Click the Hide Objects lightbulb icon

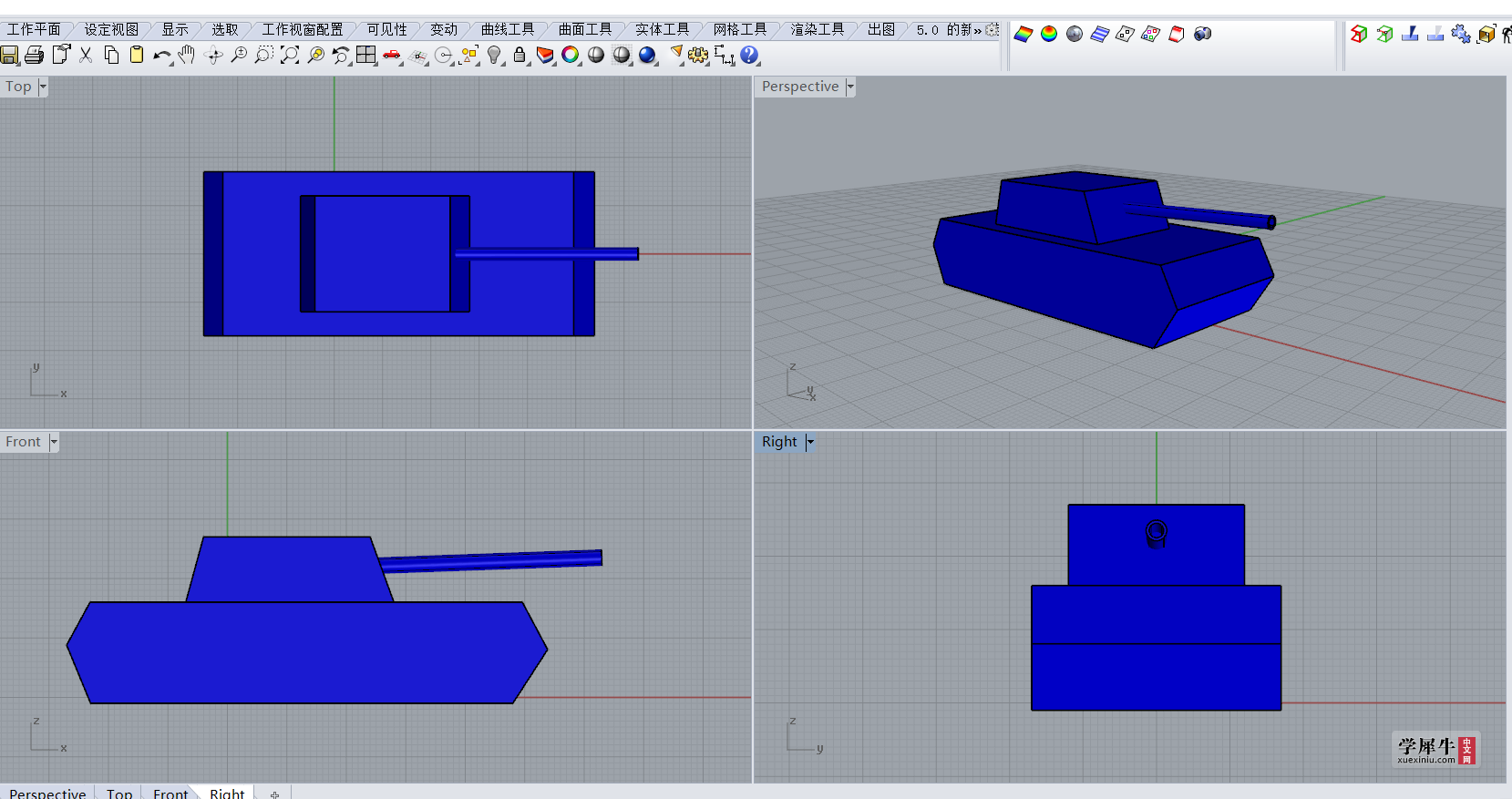pyautogui.click(x=494, y=56)
